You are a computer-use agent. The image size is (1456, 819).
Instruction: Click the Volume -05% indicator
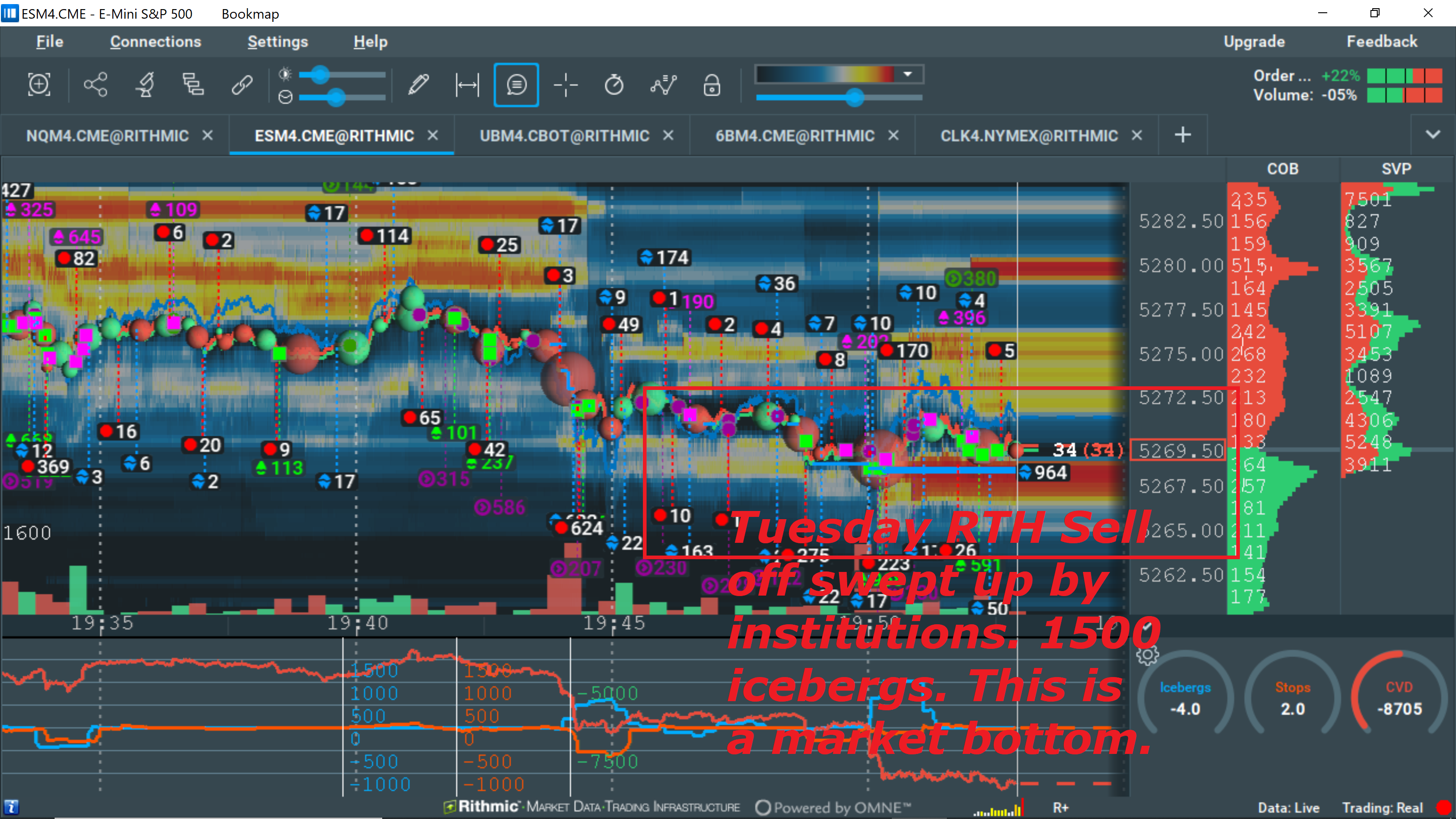pyautogui.click(x=1348, y=95)
